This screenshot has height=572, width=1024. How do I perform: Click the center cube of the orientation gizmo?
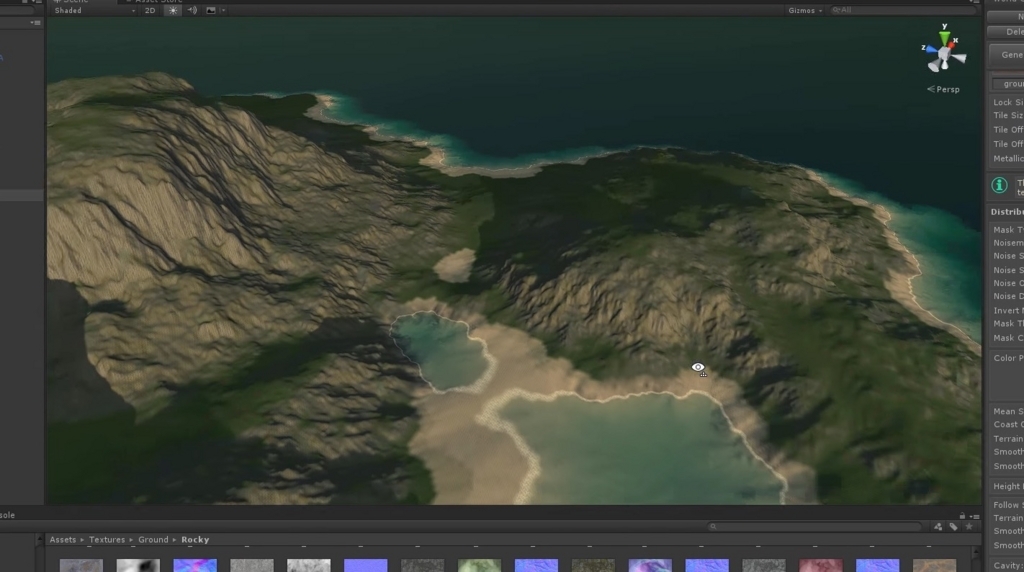944,54
